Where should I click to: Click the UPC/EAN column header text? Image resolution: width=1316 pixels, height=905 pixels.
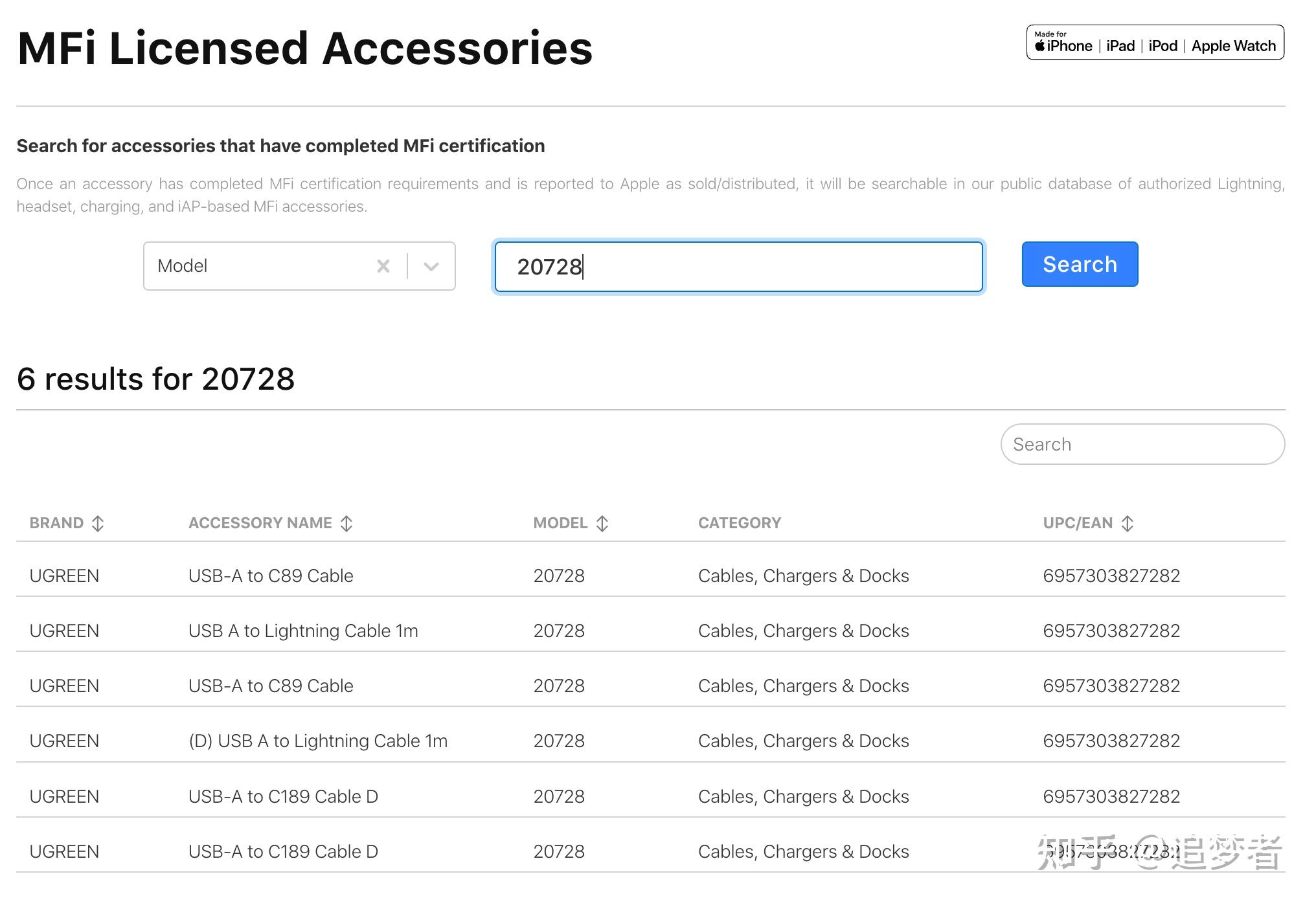[x=1077, y=523]
